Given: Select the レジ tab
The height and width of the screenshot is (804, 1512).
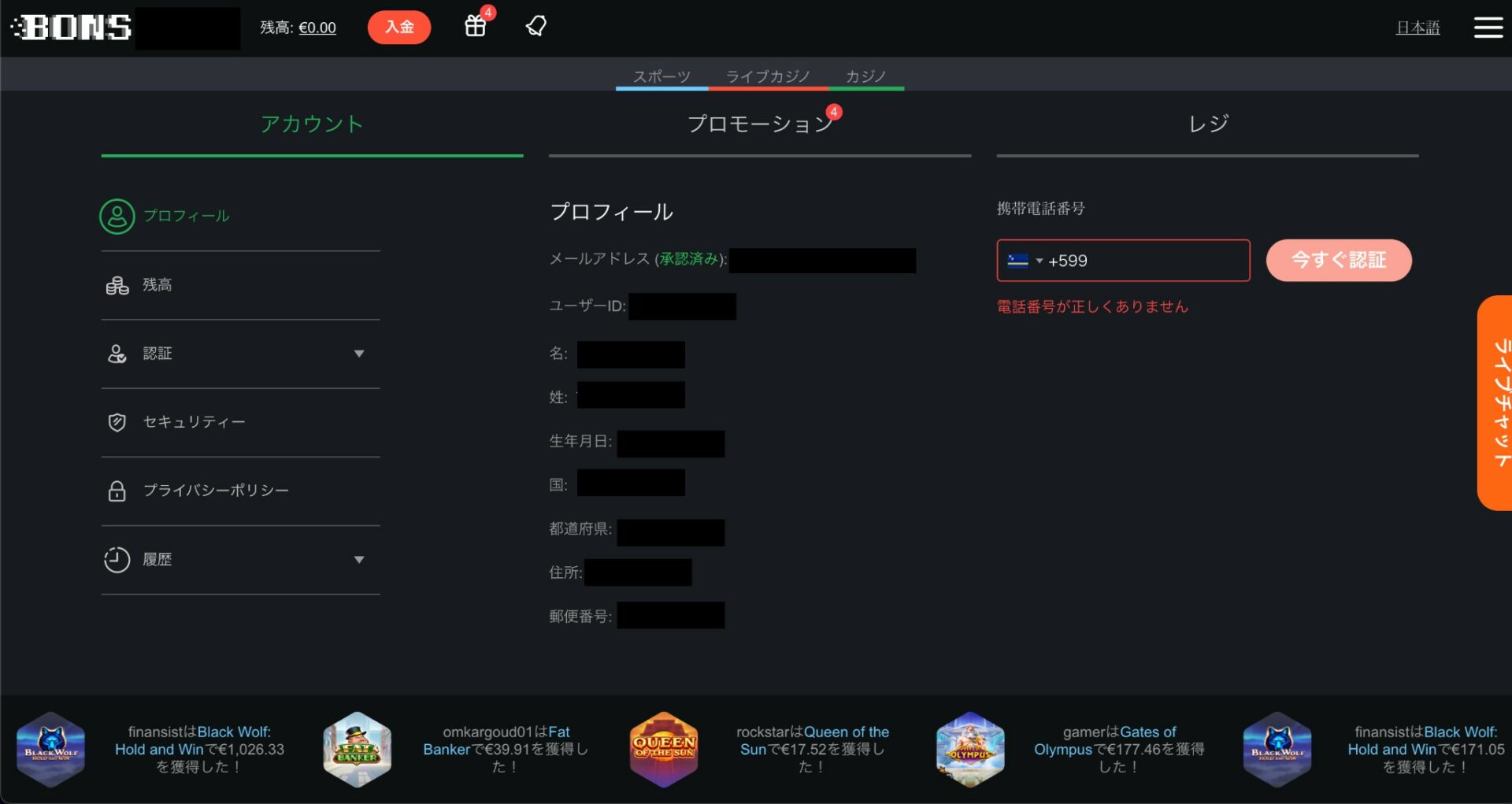Looking at the screenshot, I should click(x=1207, y=124).
